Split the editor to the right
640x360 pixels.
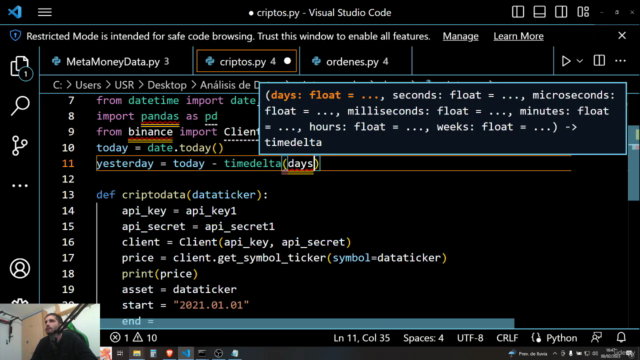(x=599, y=61)
